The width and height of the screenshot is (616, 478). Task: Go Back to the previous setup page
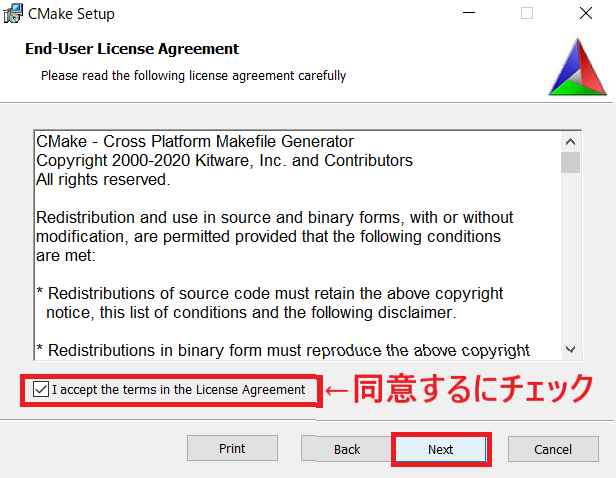point(346,449)
